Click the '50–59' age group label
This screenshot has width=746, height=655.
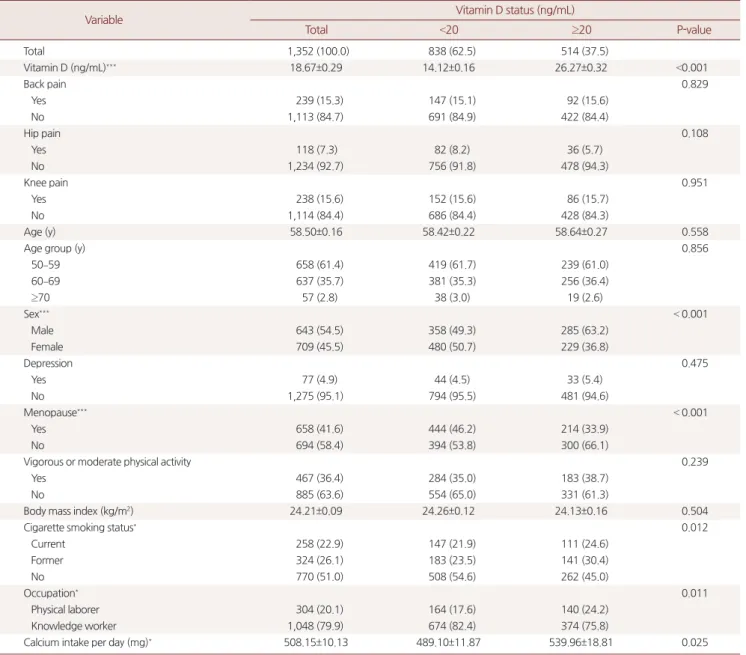click(x=46, y=264)
